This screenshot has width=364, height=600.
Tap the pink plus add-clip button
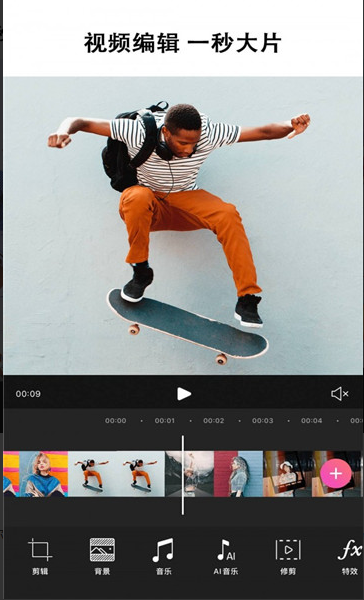point(336,474)
